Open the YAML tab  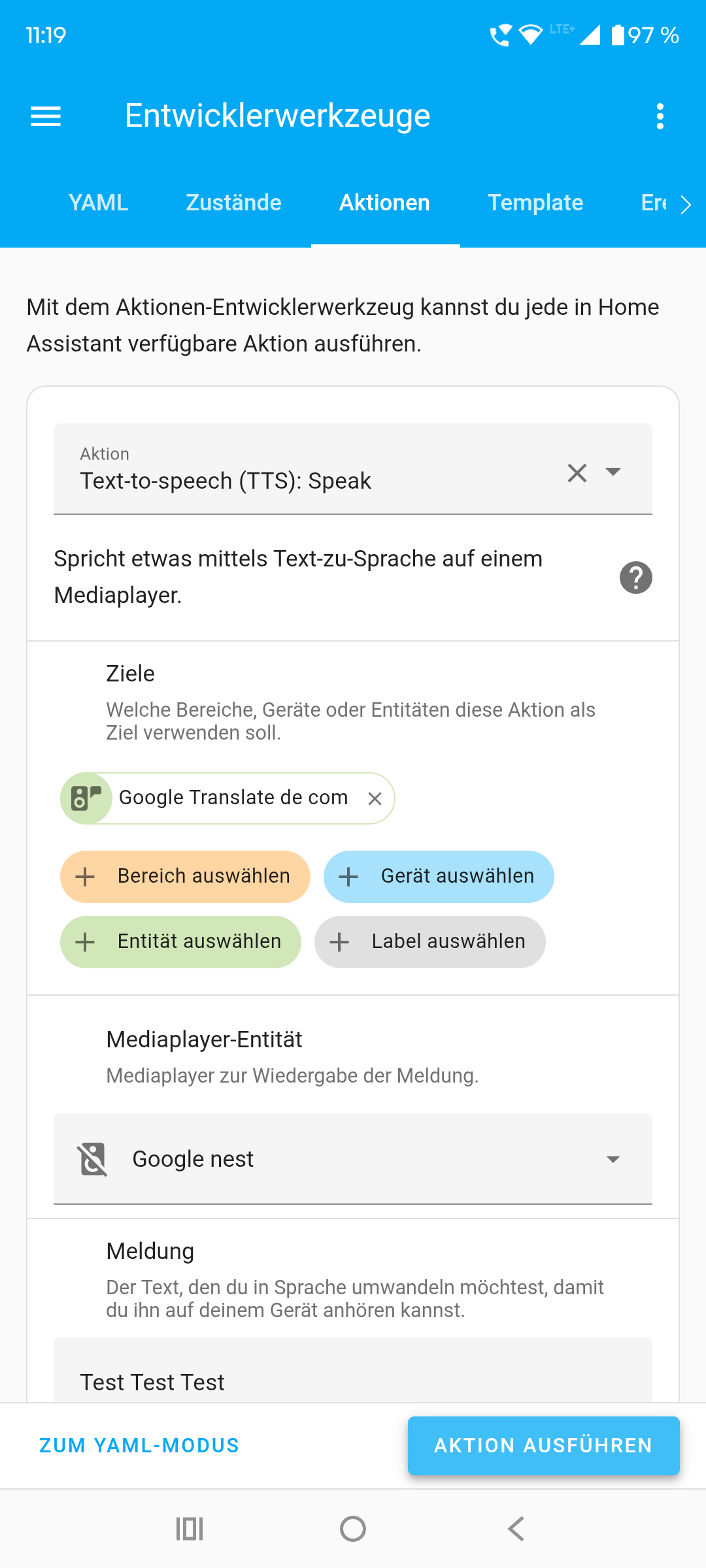coord(98,203)
